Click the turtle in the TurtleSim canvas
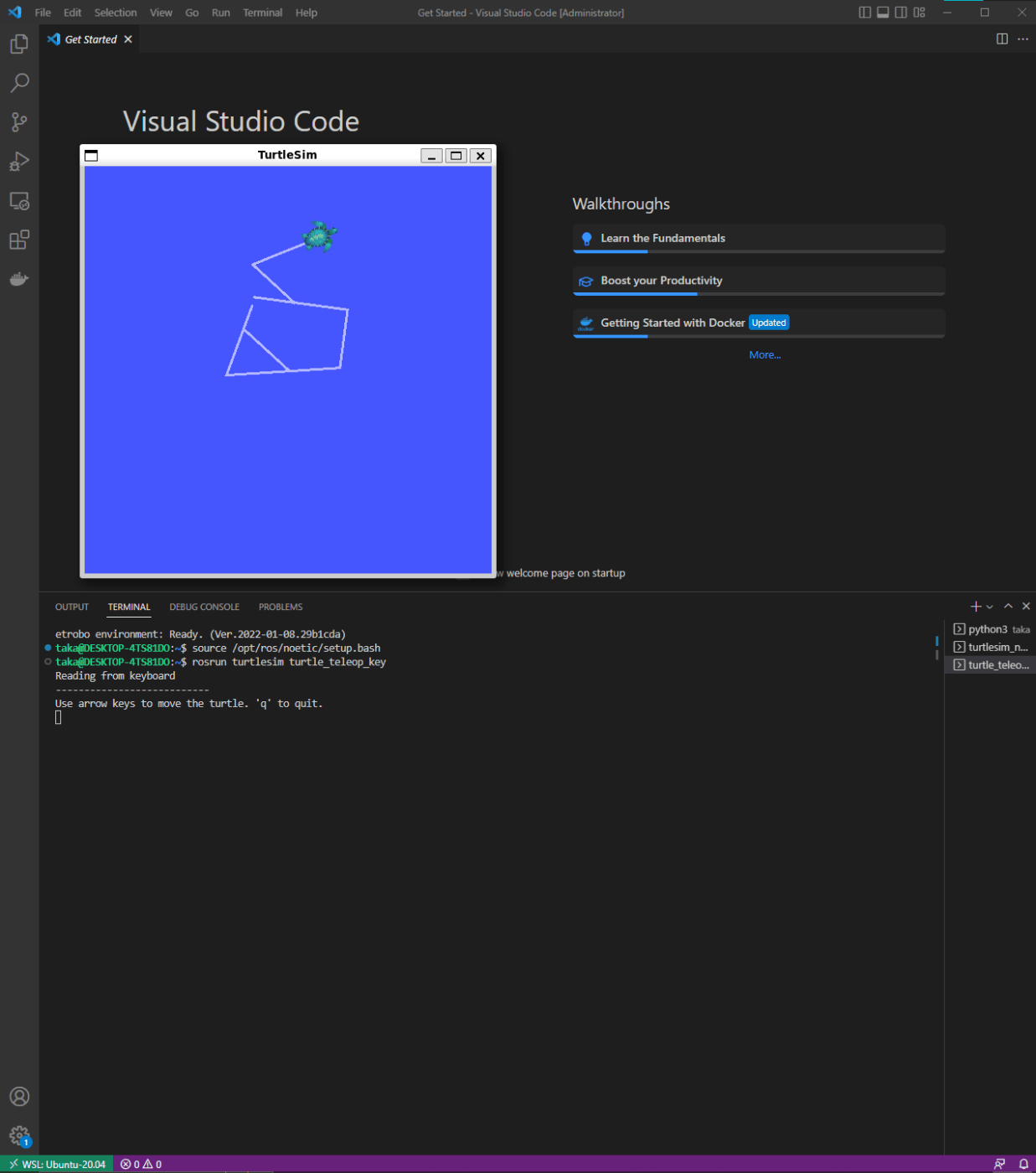Viewport: 1036px width, 1173px height. (319, 237)
